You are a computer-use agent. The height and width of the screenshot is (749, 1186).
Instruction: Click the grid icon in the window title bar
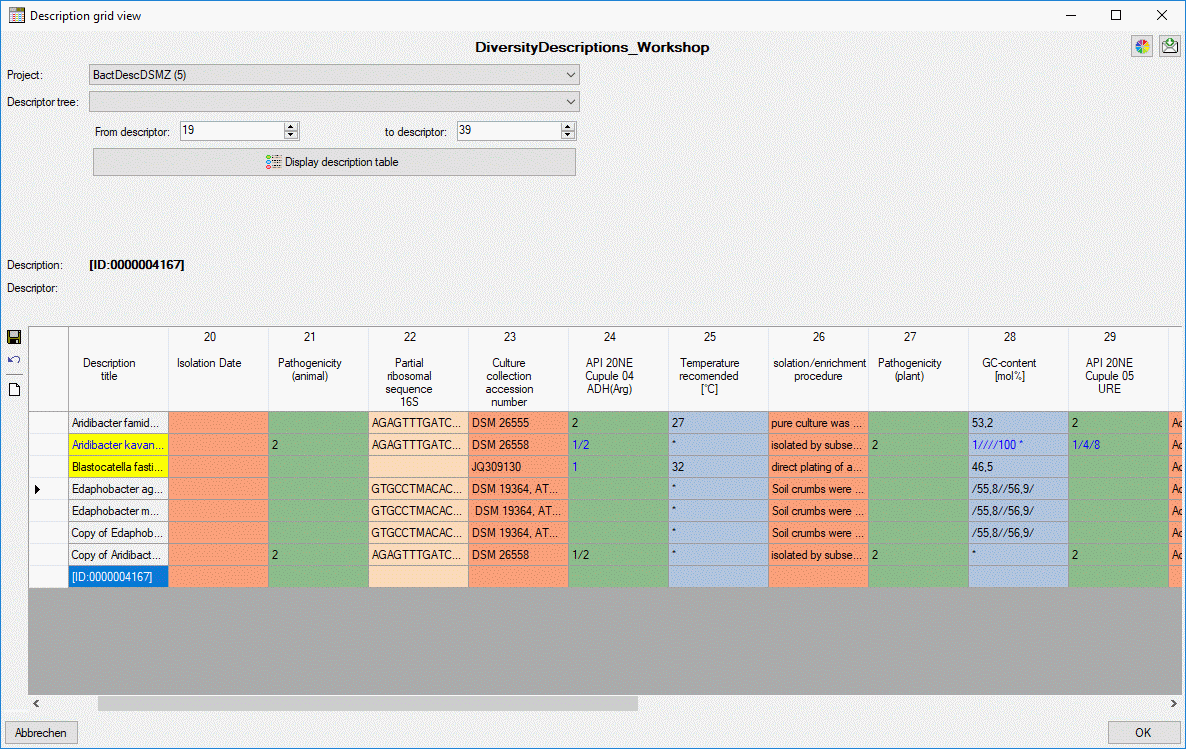click(16, 15)
